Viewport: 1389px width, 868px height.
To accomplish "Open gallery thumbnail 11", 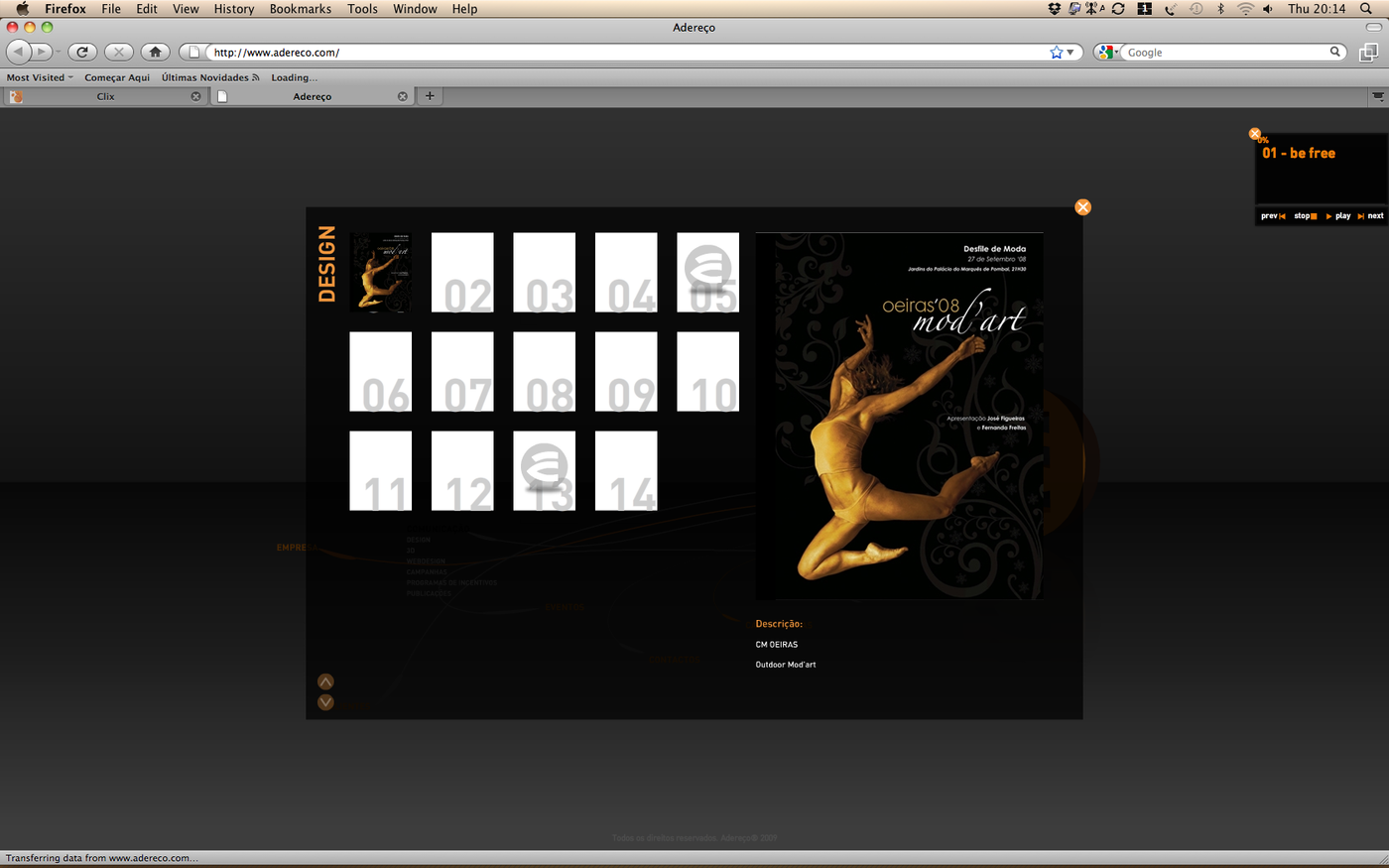I will coord(381,471).
